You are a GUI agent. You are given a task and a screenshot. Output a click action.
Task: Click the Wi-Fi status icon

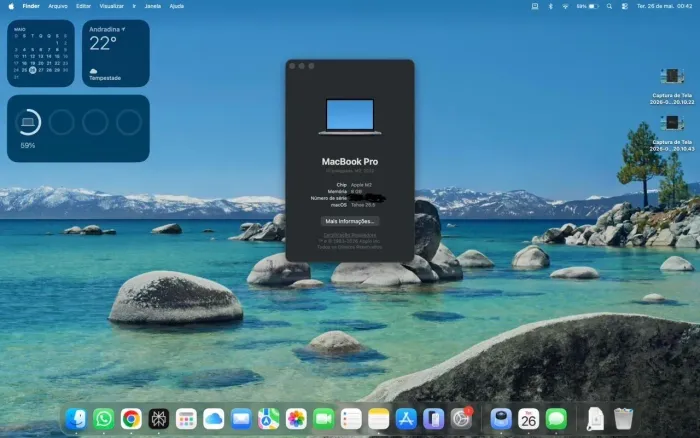(565, 6)
